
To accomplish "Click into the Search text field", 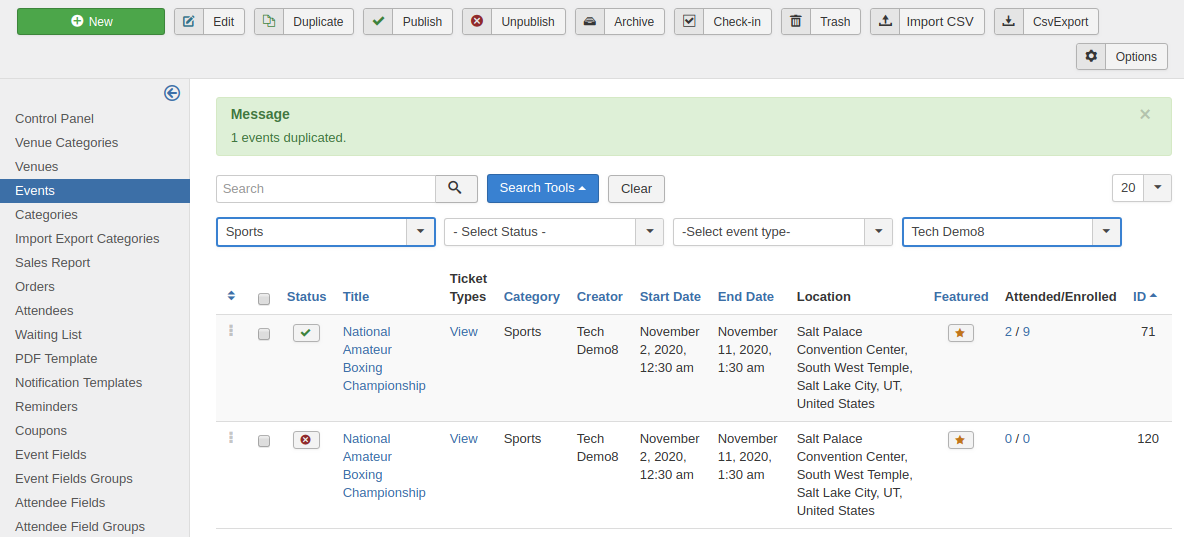I will coord(325,188).
